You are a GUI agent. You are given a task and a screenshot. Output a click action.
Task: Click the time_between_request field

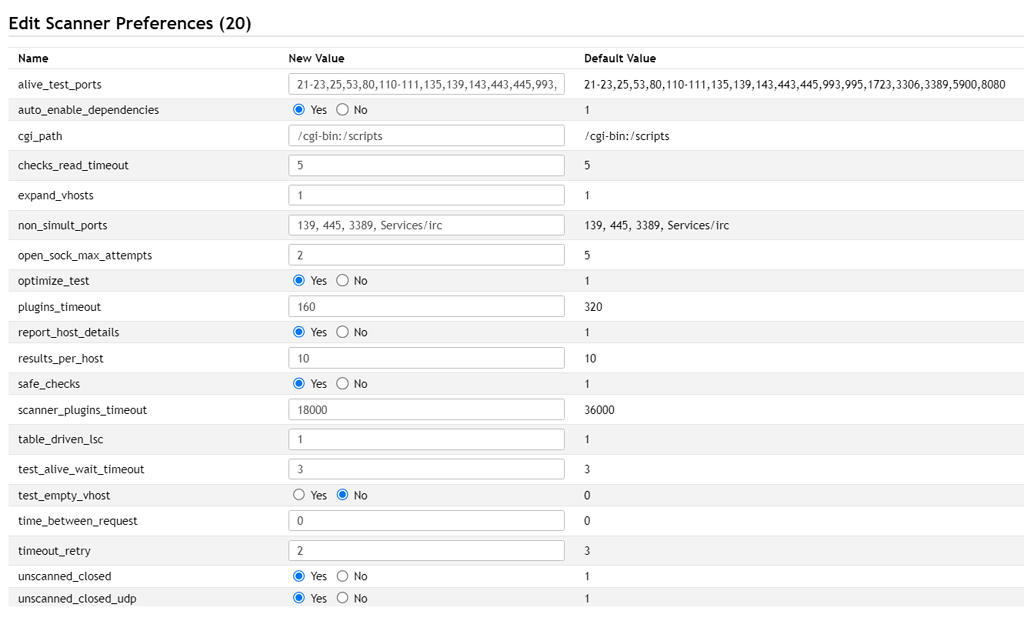coord(425,520)
